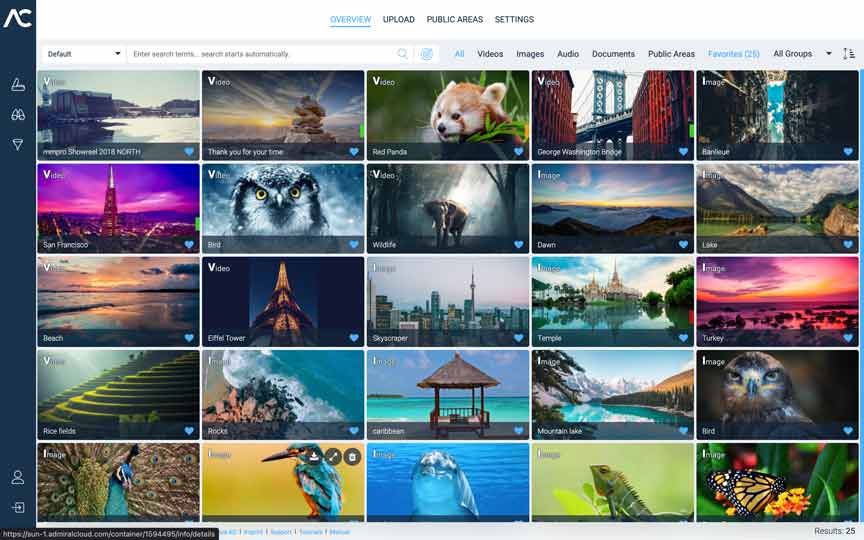Click the logout icon in sidebar
This screenshot has width=864, height=540.
coord(18,507)
